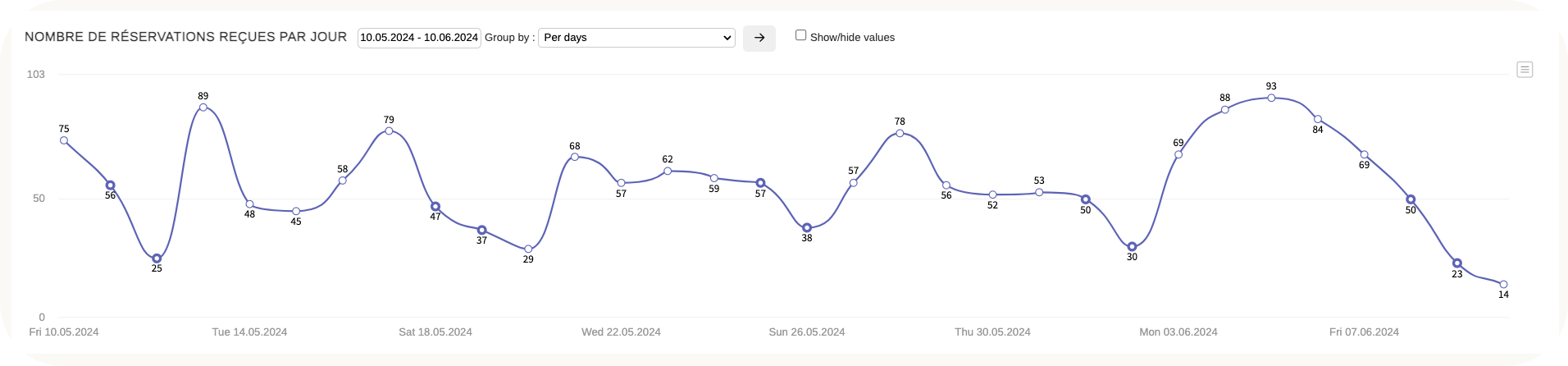Select the data point with value 89

click(203, 108)
